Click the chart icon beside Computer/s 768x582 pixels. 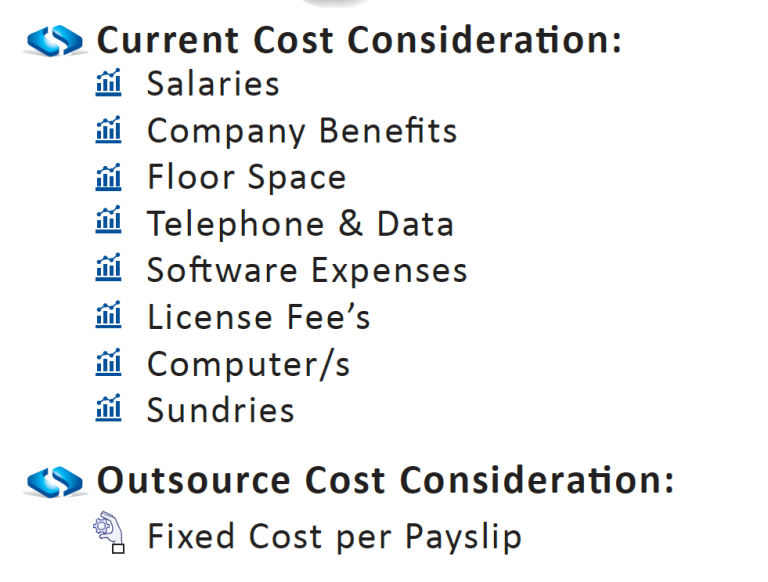[x=108, y=363]
